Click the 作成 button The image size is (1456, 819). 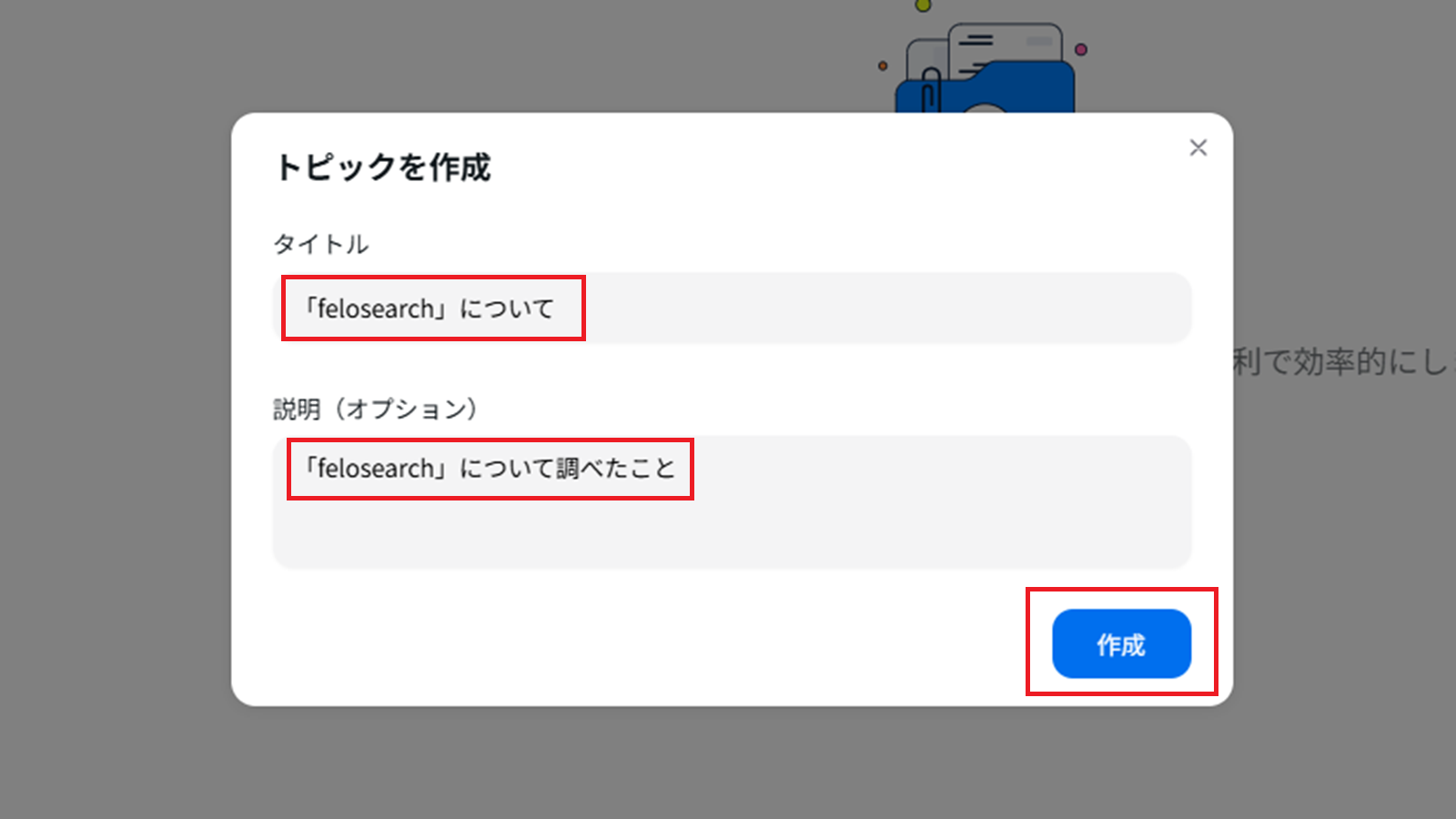point(1121,643)
